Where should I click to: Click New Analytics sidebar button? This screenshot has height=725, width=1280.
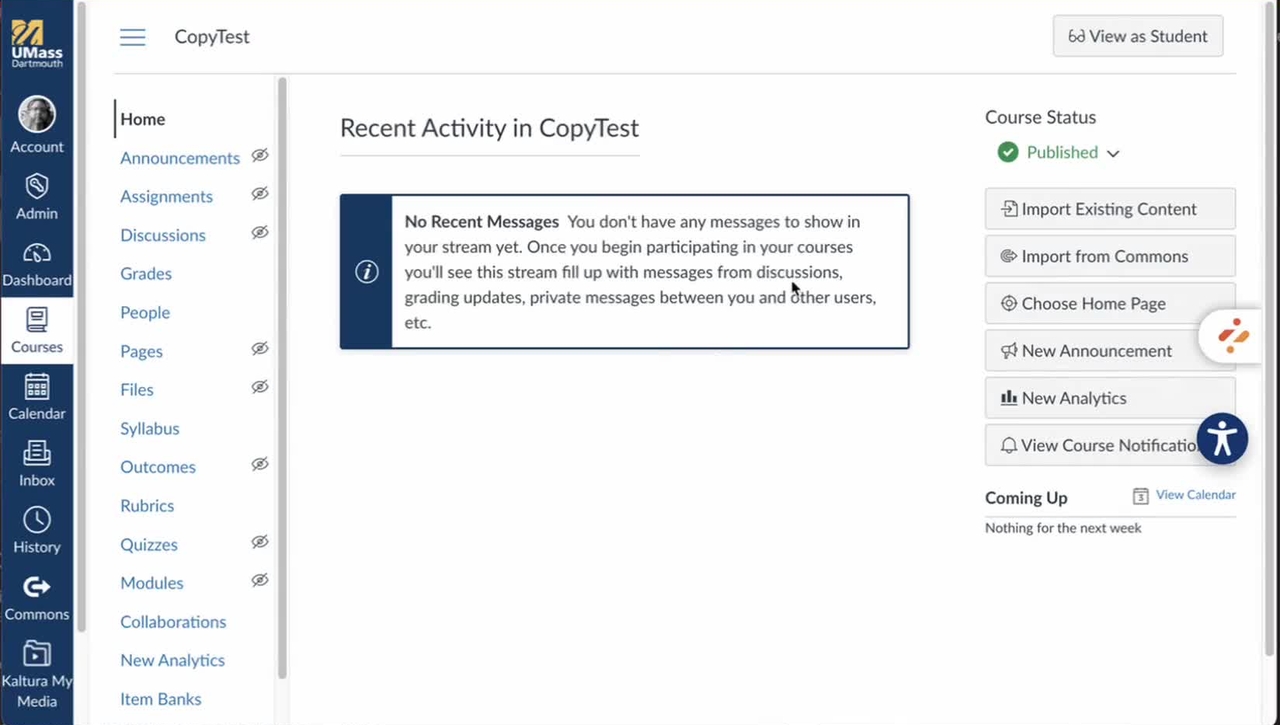1110,398
